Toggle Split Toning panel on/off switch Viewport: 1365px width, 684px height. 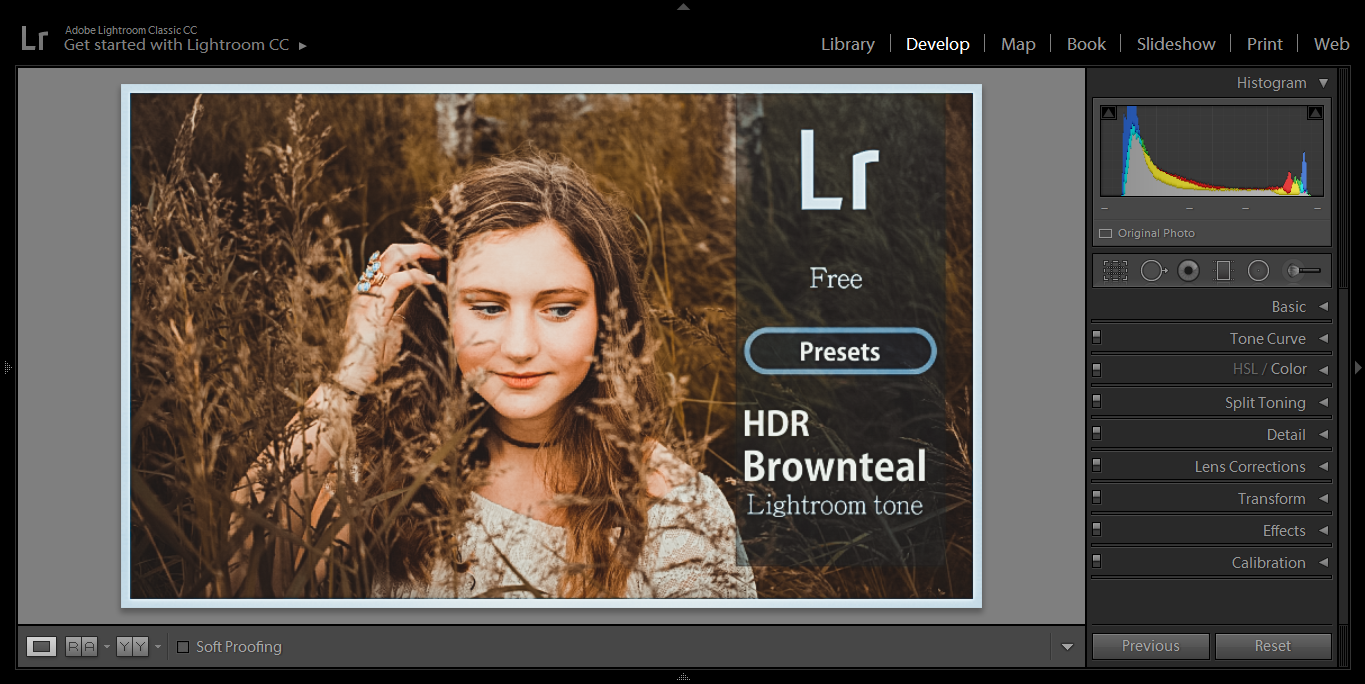click(1097, 402)
